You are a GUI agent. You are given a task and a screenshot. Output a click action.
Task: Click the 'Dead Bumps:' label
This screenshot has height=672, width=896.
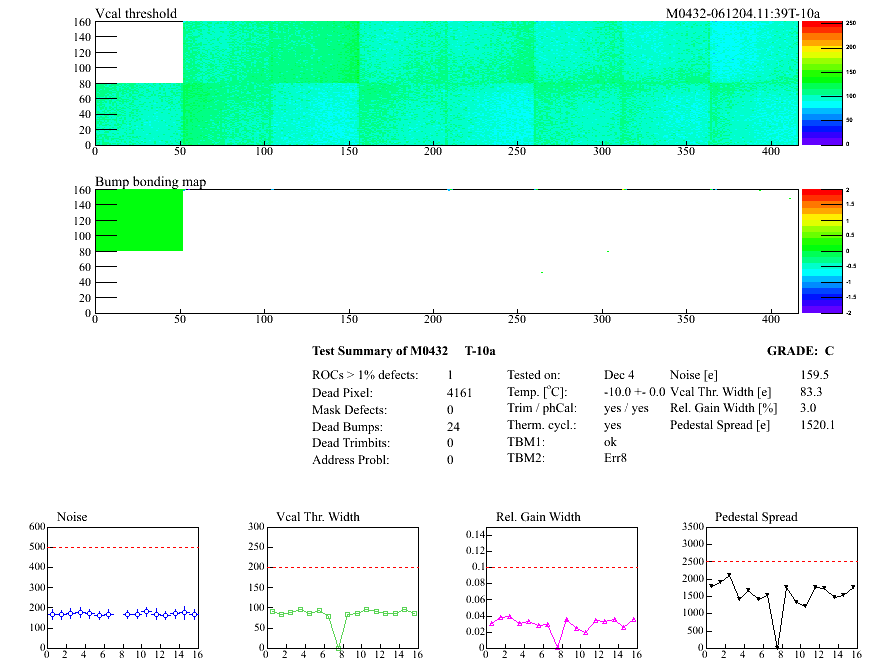tap(347, 427)
